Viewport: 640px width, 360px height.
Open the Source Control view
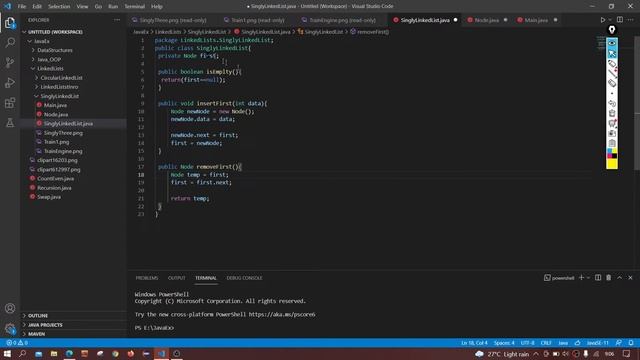[10, 62]
